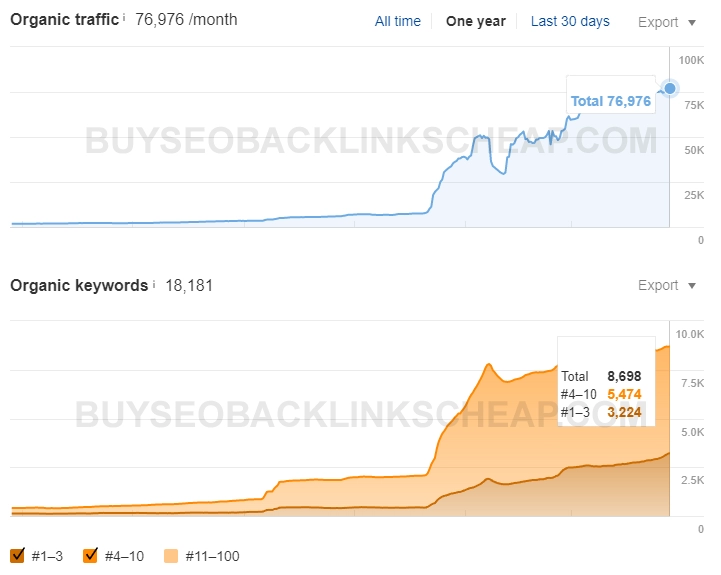This screenshot has height=575, width=721.
Task: Click the #11–100 legend label
Action: pos(212,556)
